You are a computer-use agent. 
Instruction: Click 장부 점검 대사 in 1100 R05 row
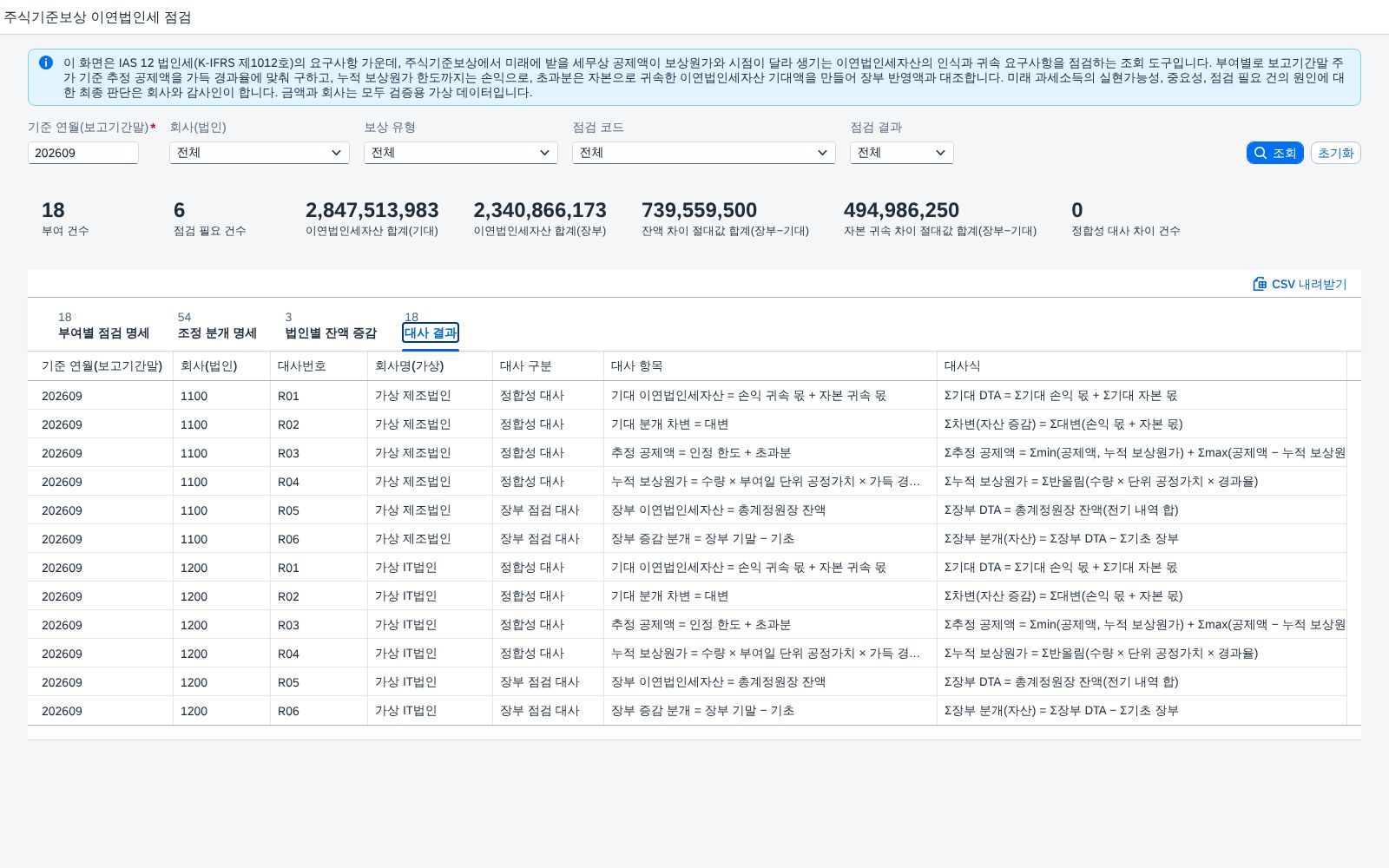click(539, 510)
